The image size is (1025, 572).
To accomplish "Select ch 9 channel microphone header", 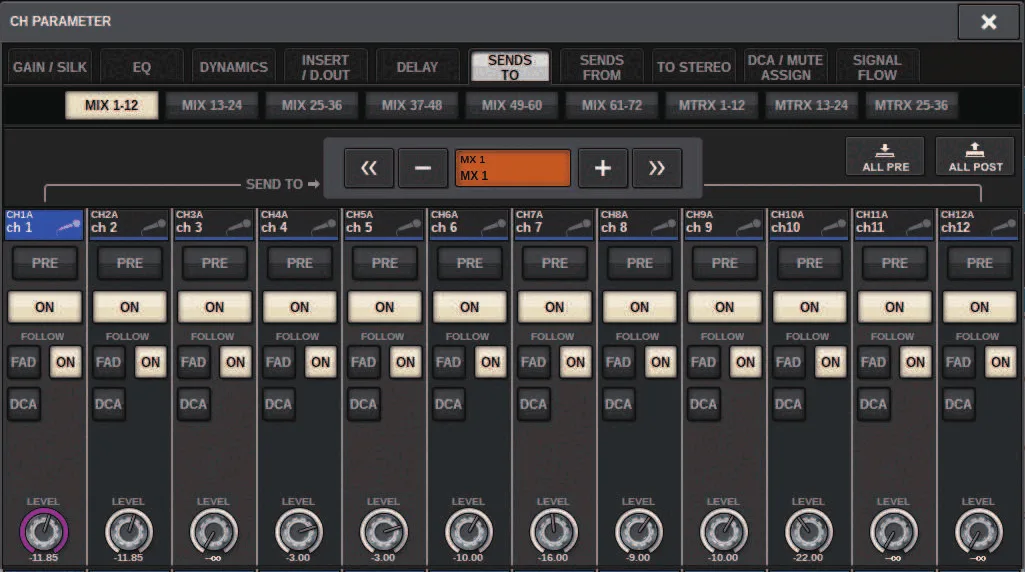I will 724,224.
